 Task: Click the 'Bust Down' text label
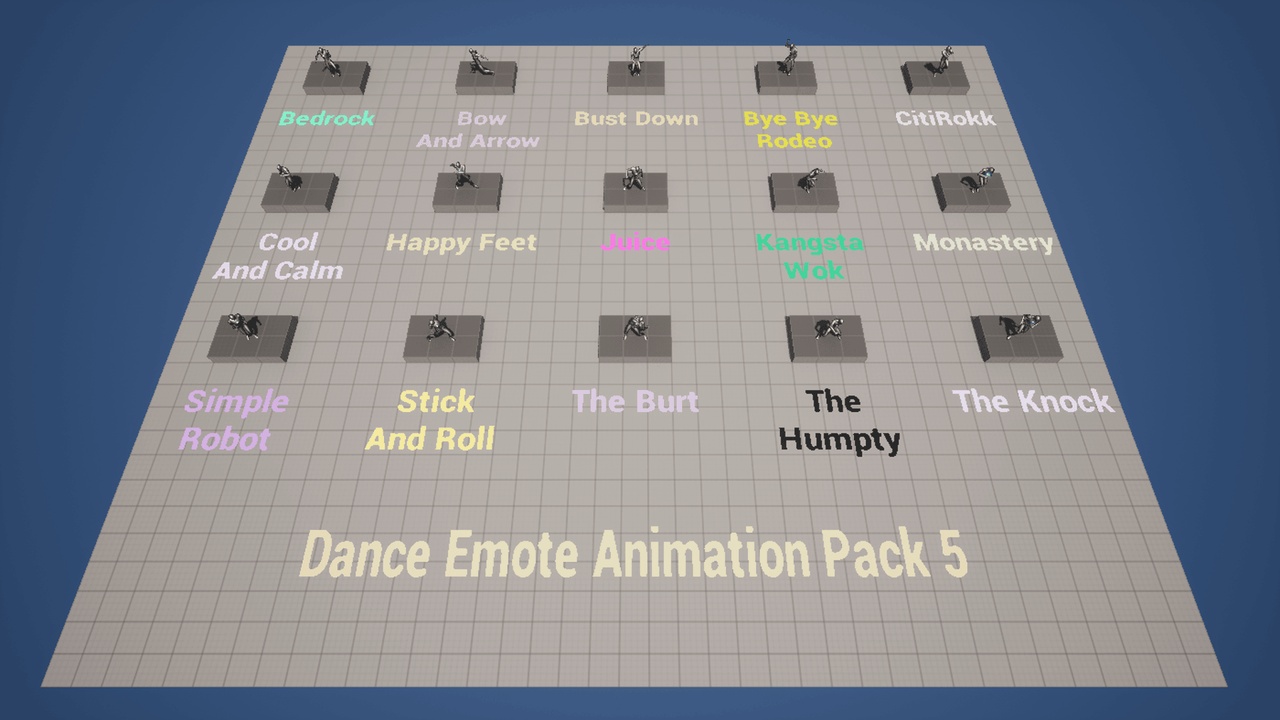[x=636, y=119]
